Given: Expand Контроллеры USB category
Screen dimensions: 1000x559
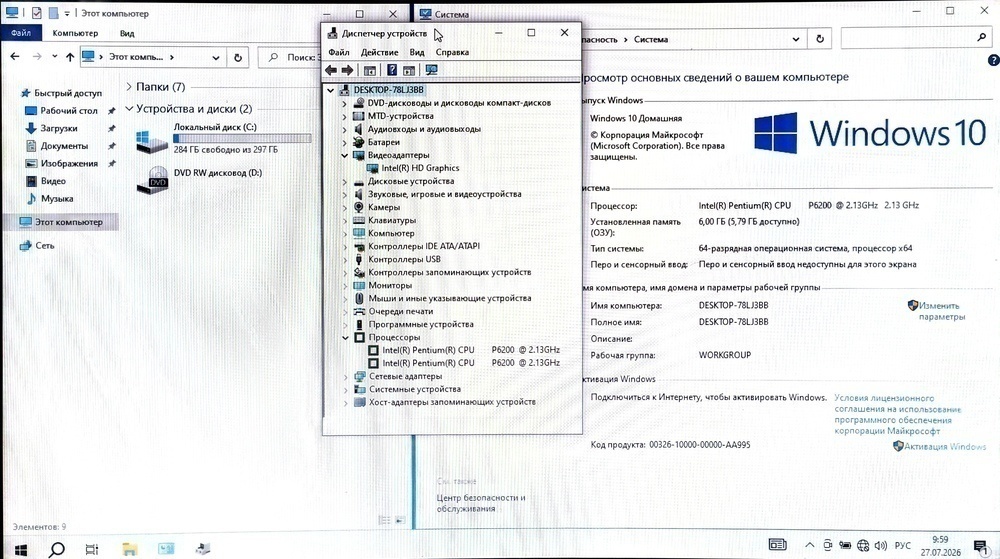Looking at the screenshot, I should pos(345,259).
